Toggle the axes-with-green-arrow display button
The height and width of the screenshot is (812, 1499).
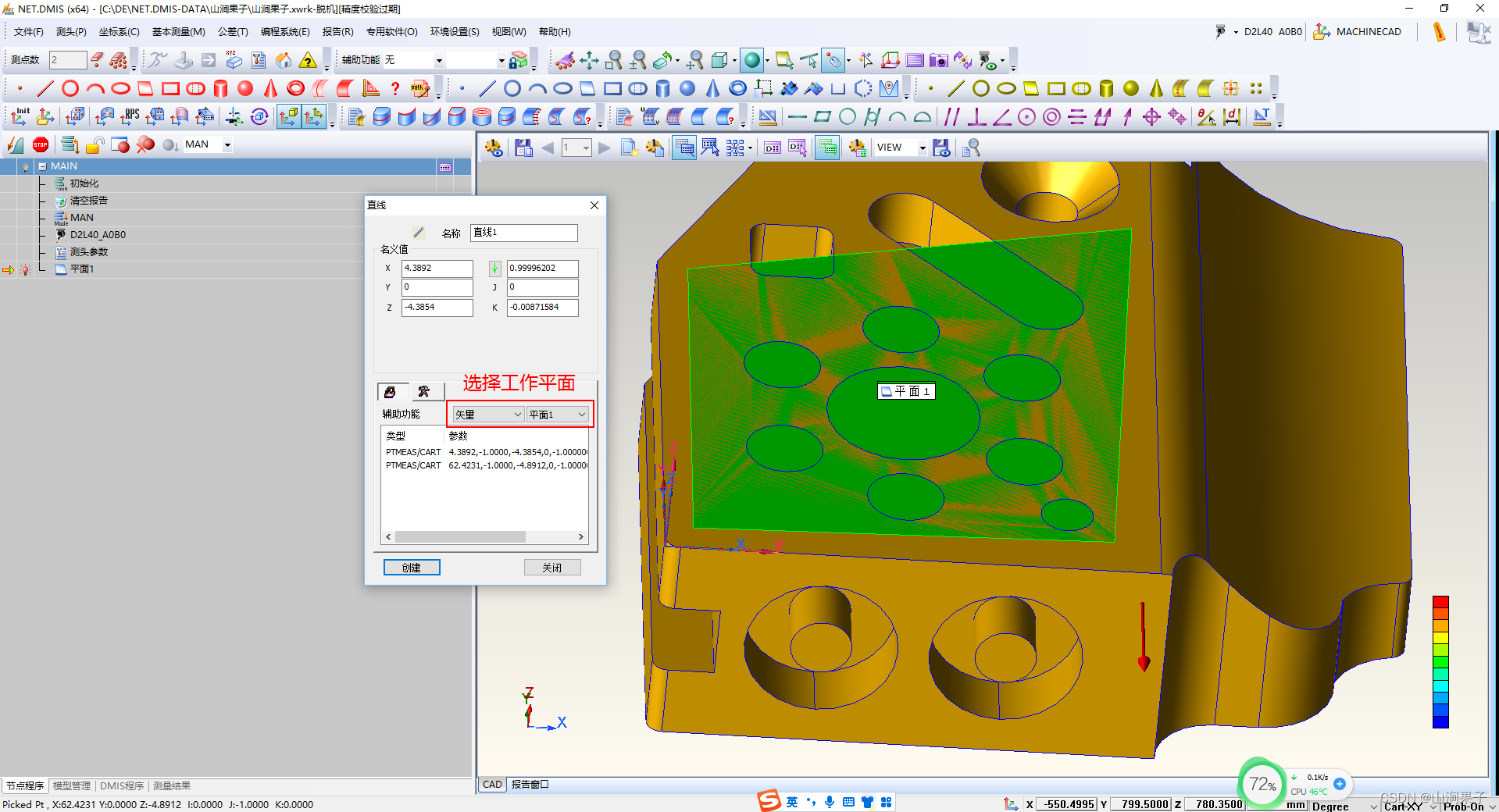[x=313, y=116]
